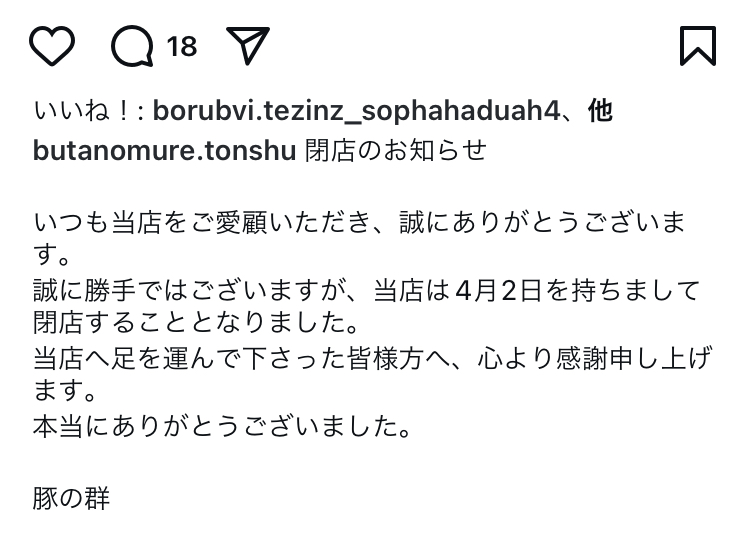The width and height of the screenshot is (750, 546).
Task: Show other likers via 他
Action: click(x=600, y=111)
